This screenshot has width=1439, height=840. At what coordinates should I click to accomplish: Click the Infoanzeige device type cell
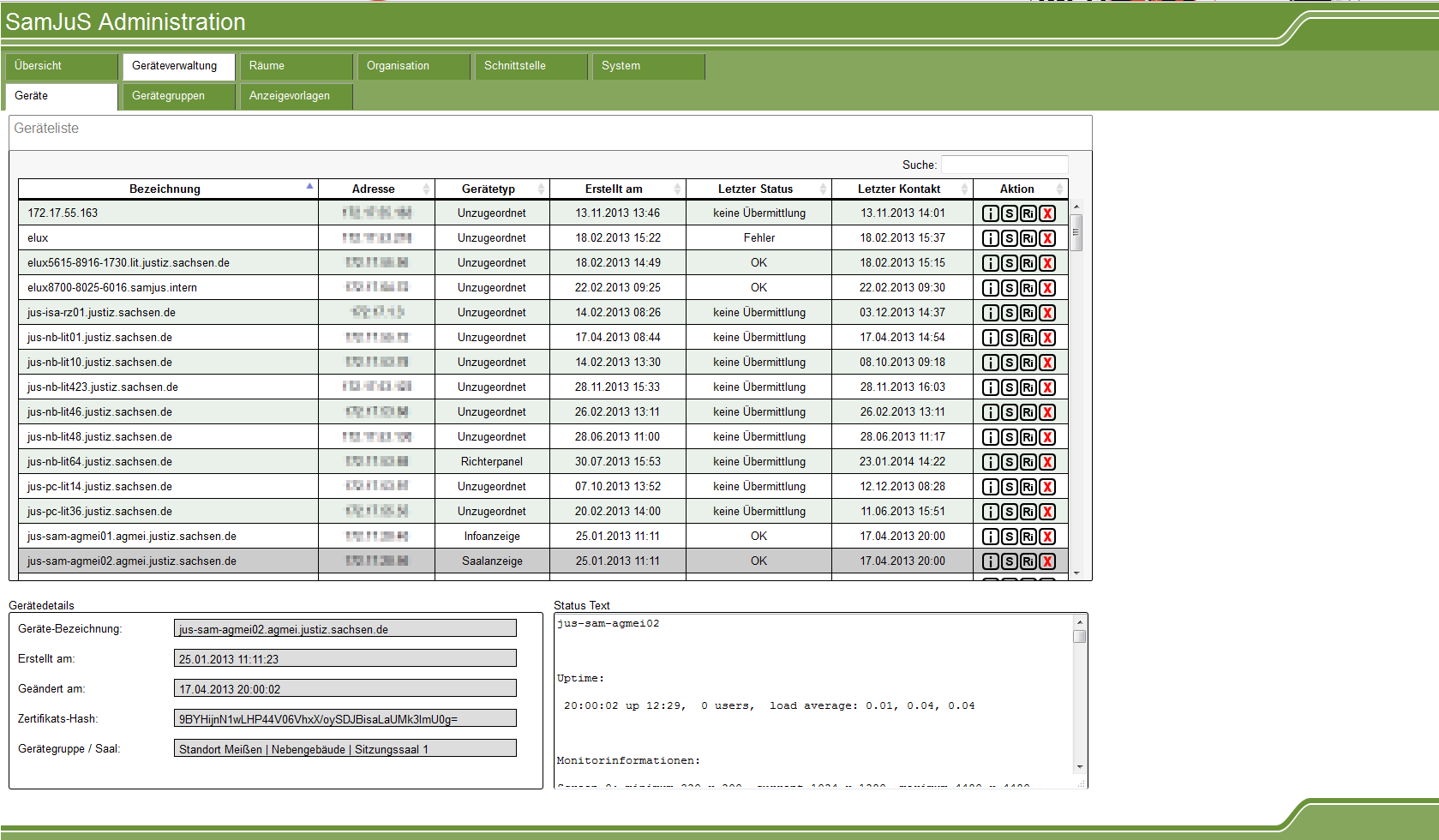pyautogui.click(x=492, y=537)
